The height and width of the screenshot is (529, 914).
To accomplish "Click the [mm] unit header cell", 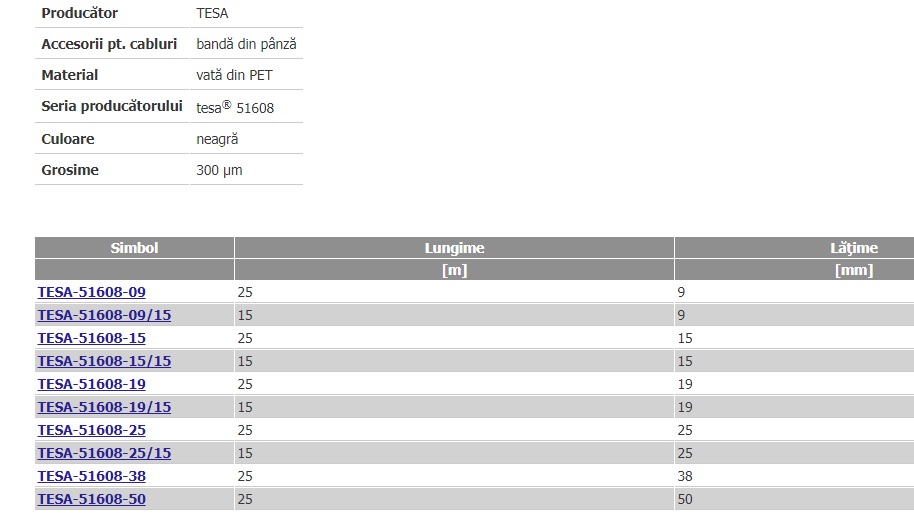I will [x=853, y=270].
